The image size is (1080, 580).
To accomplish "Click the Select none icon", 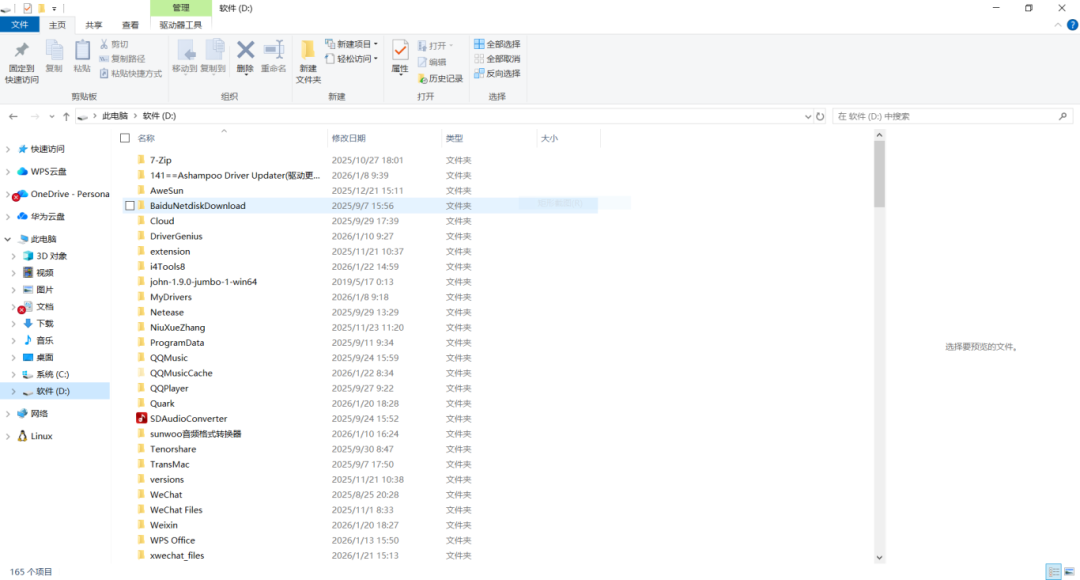I will (479, 59).
